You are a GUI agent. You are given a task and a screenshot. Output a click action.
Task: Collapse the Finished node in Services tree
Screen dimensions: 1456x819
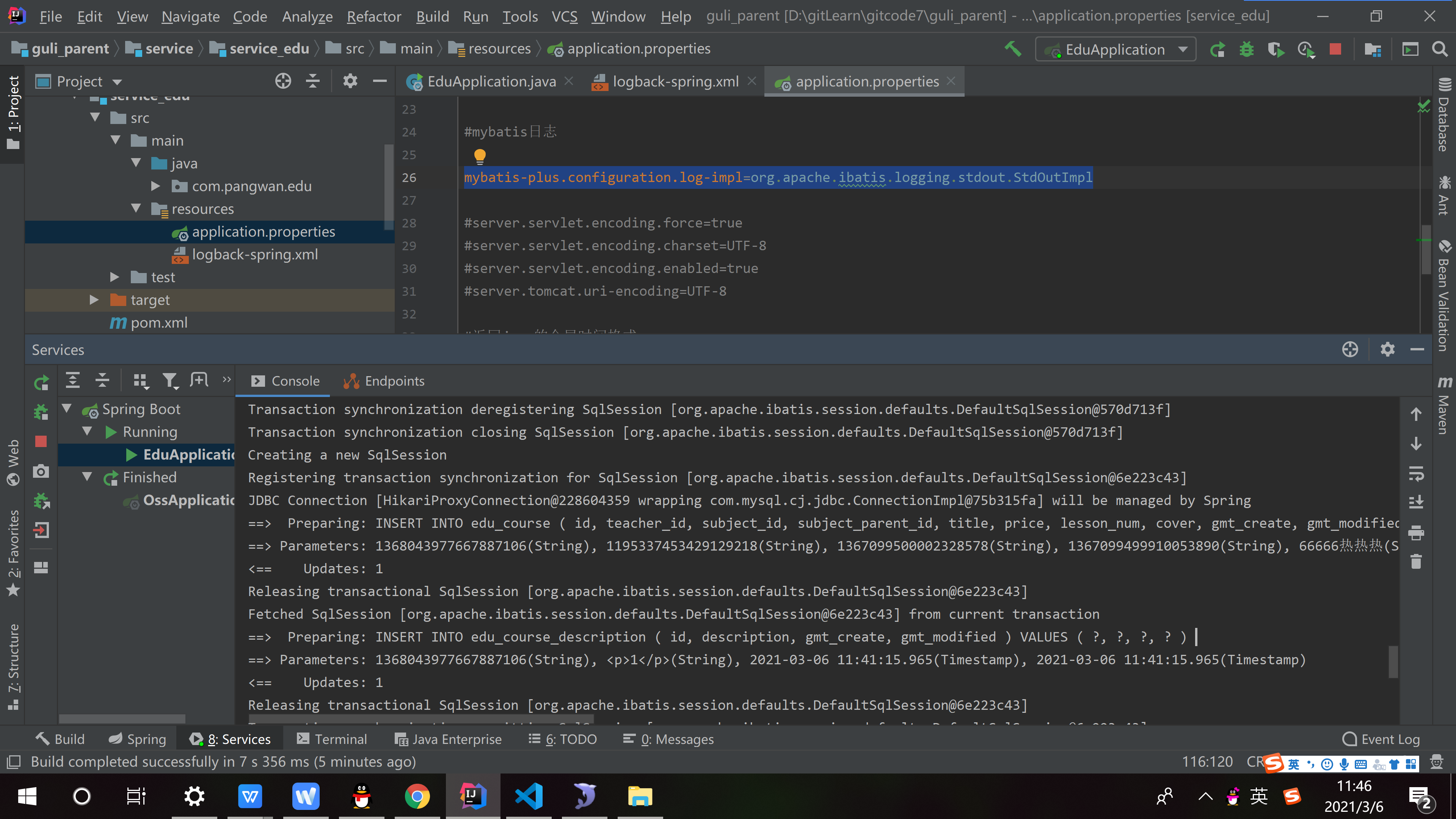coord(86,477)
